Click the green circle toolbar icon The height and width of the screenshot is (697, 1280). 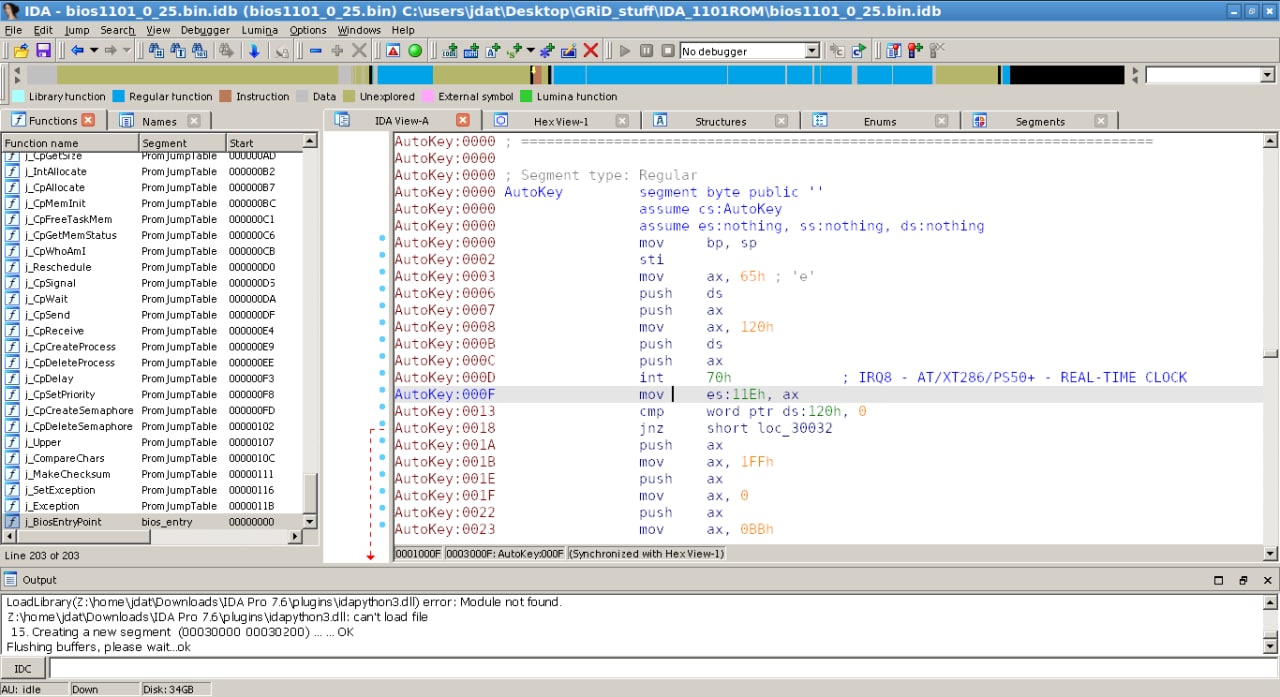pyautogui.click(x=415, y=51)
